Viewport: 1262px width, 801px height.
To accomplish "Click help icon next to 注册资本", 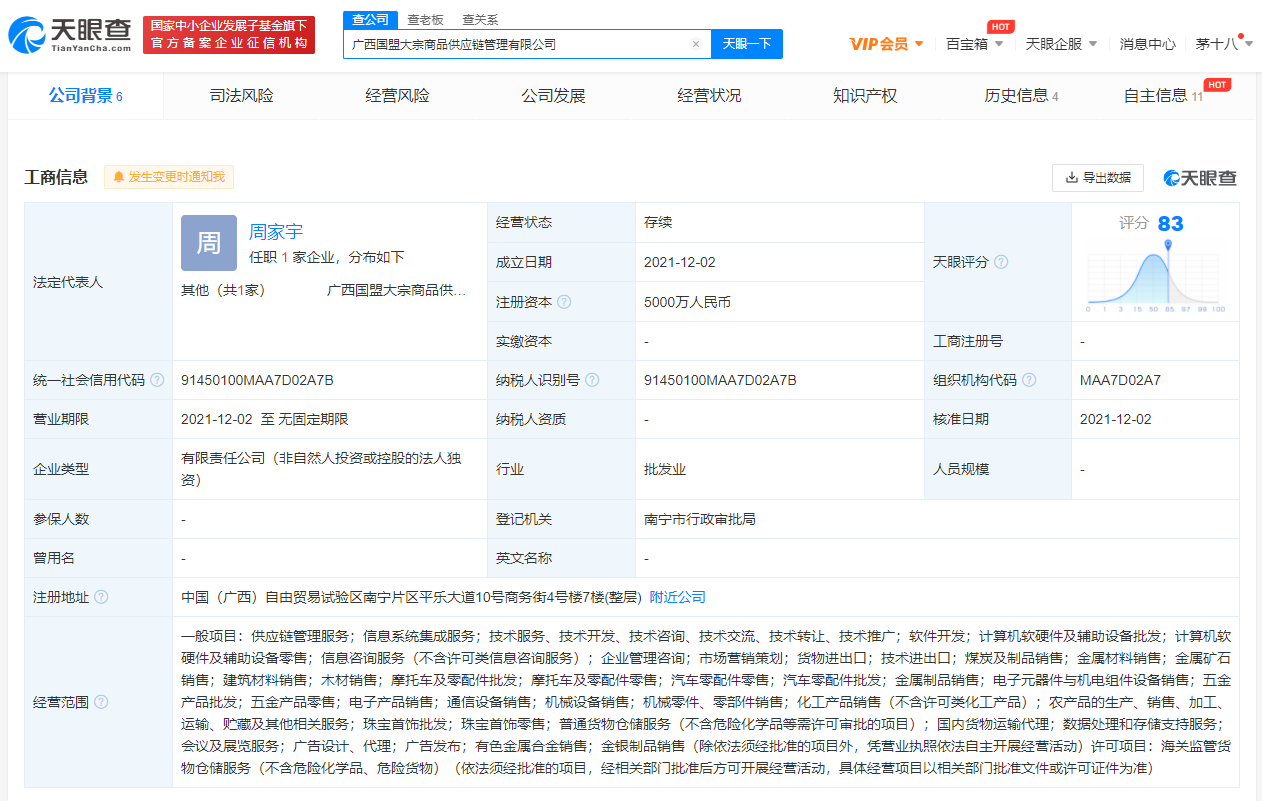I will (x=565, y=302).
